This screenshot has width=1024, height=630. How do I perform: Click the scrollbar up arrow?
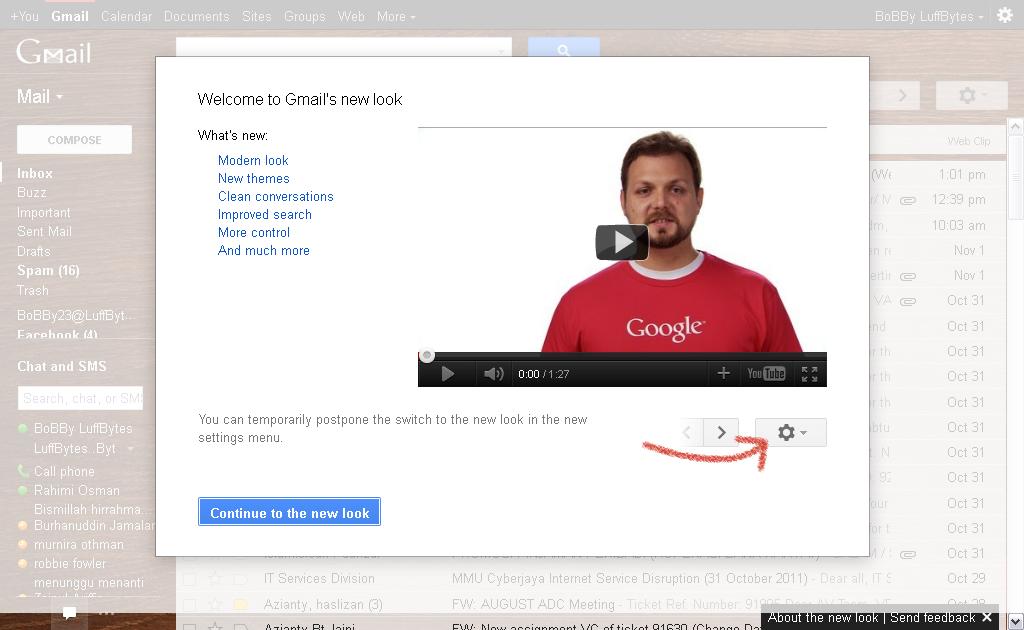(x=1015, y=126)
